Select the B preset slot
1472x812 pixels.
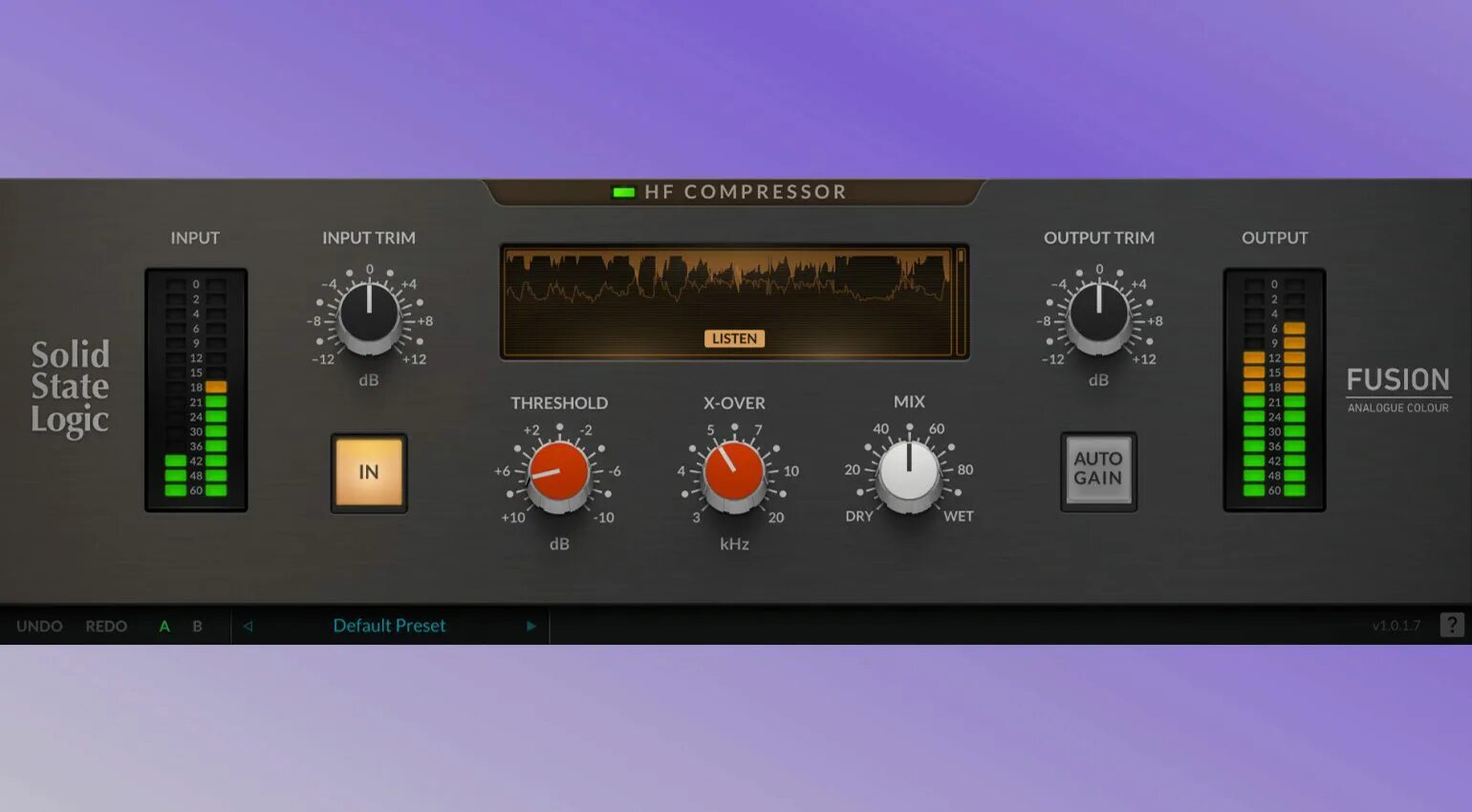(198, 627)
